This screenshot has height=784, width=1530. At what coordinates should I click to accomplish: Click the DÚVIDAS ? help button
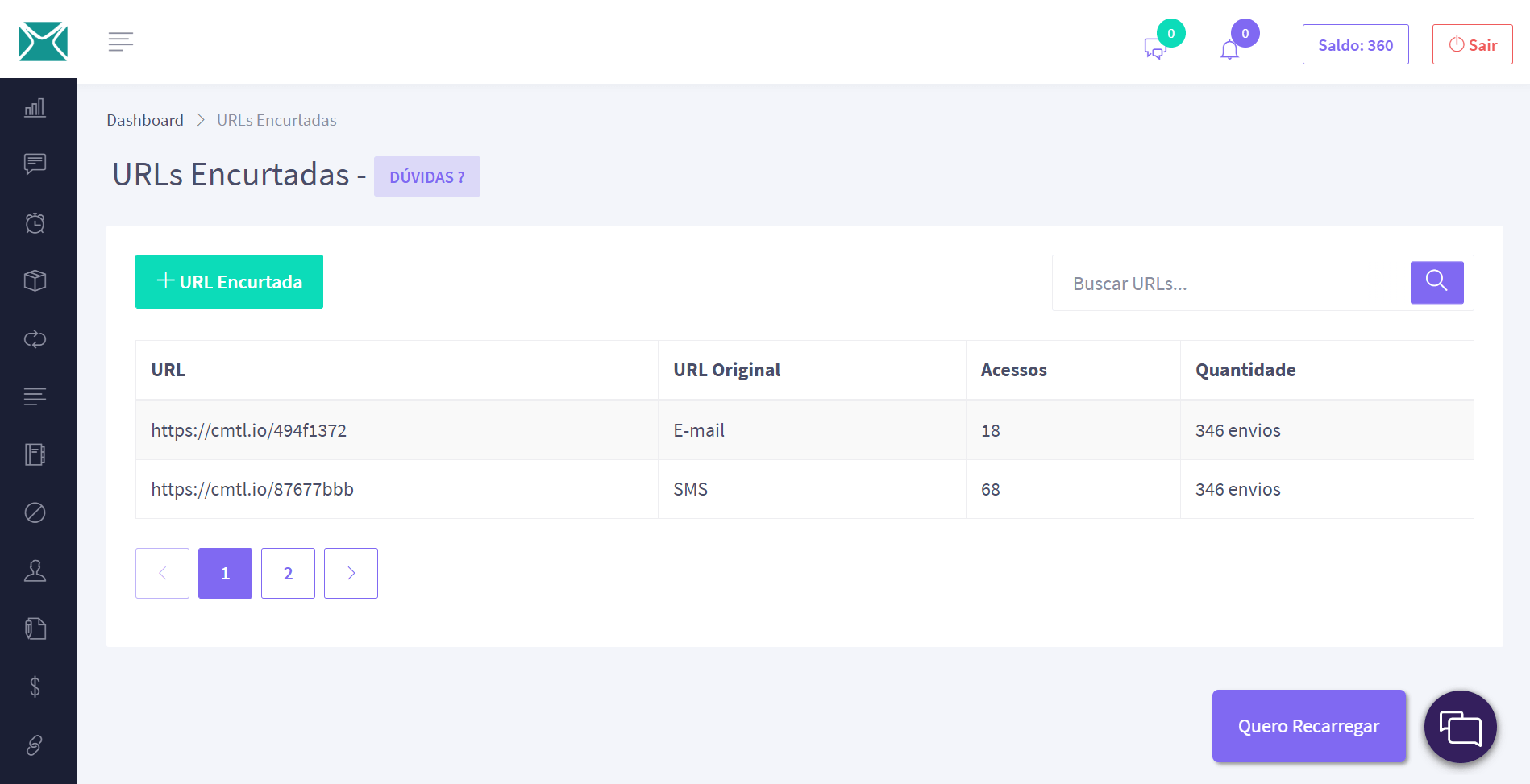pos(426,177)
